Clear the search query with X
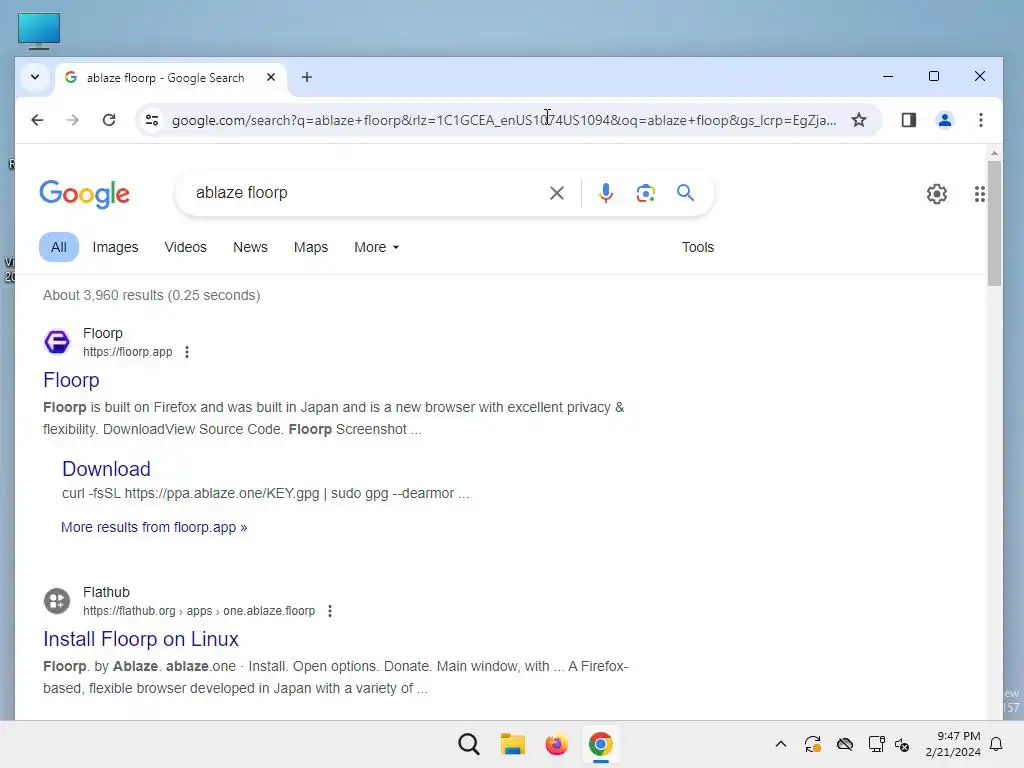 tap(556, 193)
